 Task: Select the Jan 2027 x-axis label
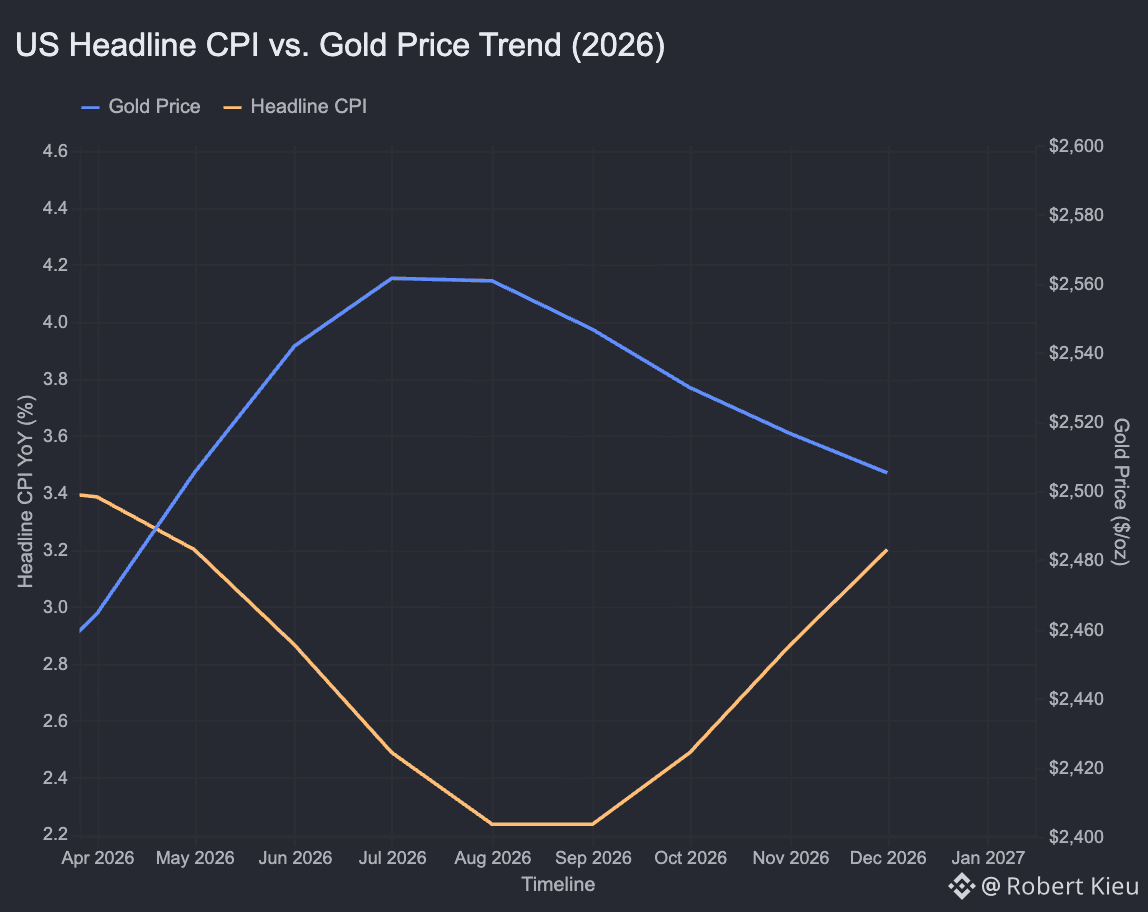(988, 858)
